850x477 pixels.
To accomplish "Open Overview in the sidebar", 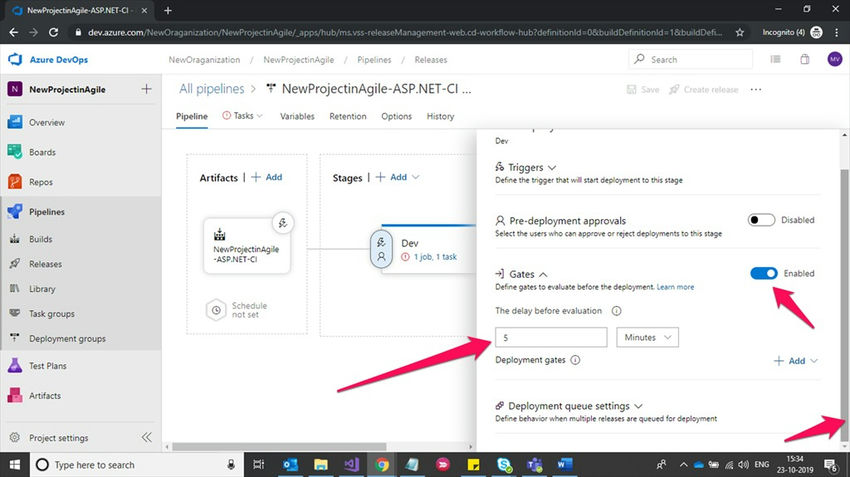I will coord(47,123).
